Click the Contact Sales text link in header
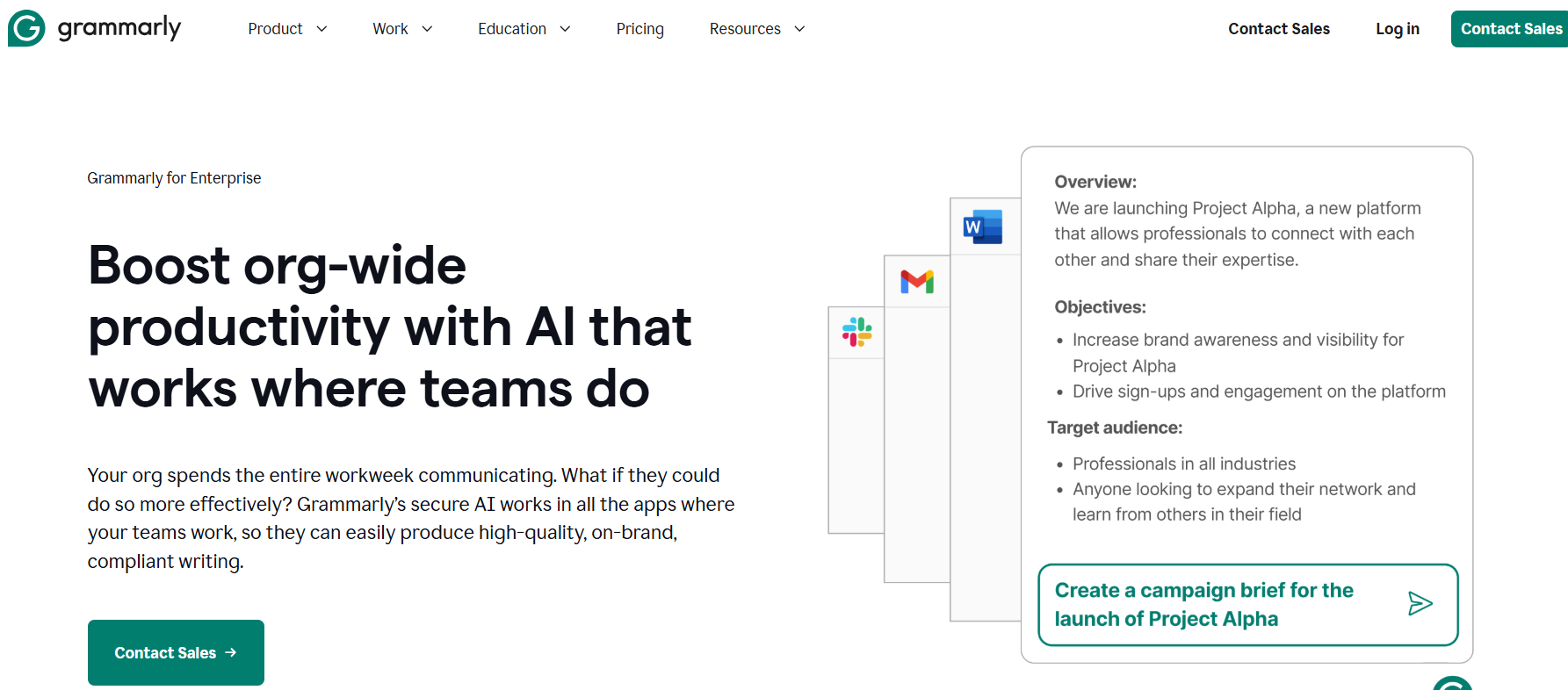 [1278, 29]
